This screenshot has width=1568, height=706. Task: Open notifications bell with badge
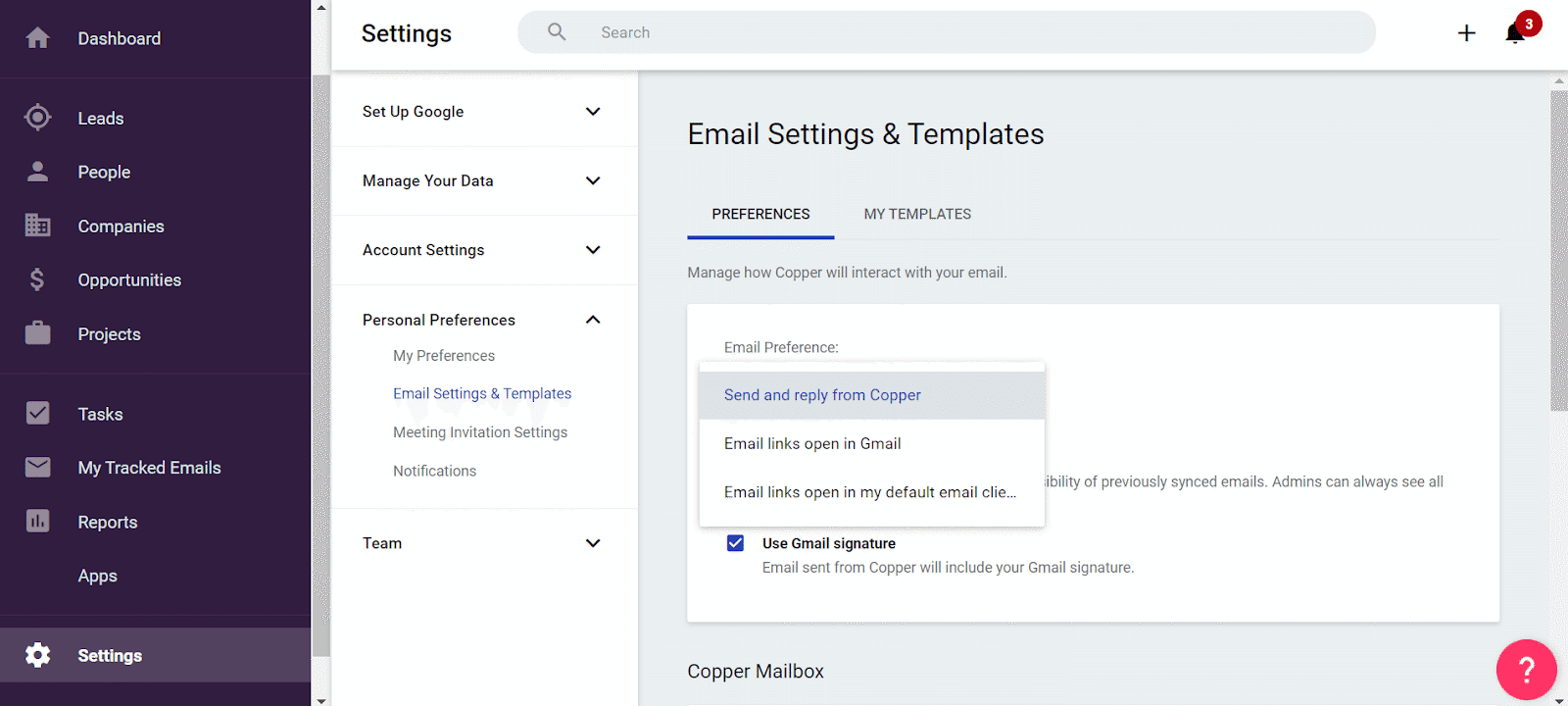click(1515, 33)
